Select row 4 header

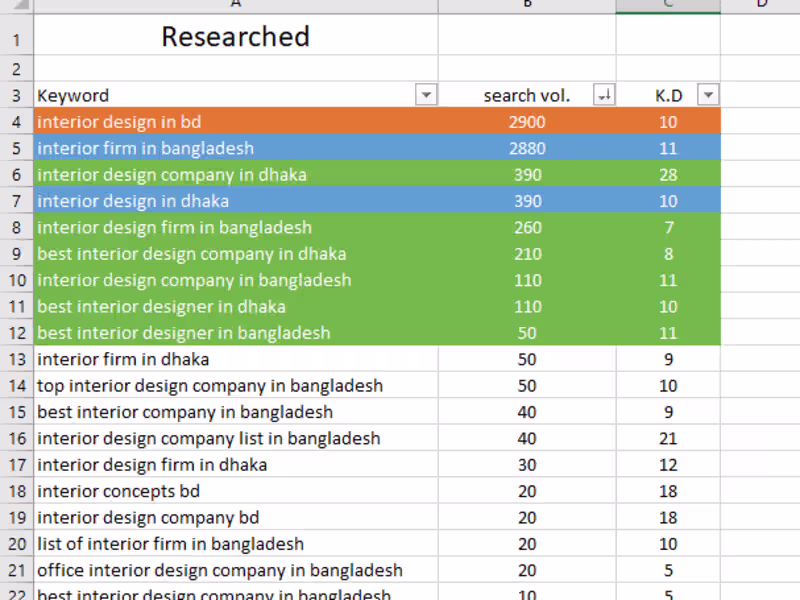tap(16, 121)
